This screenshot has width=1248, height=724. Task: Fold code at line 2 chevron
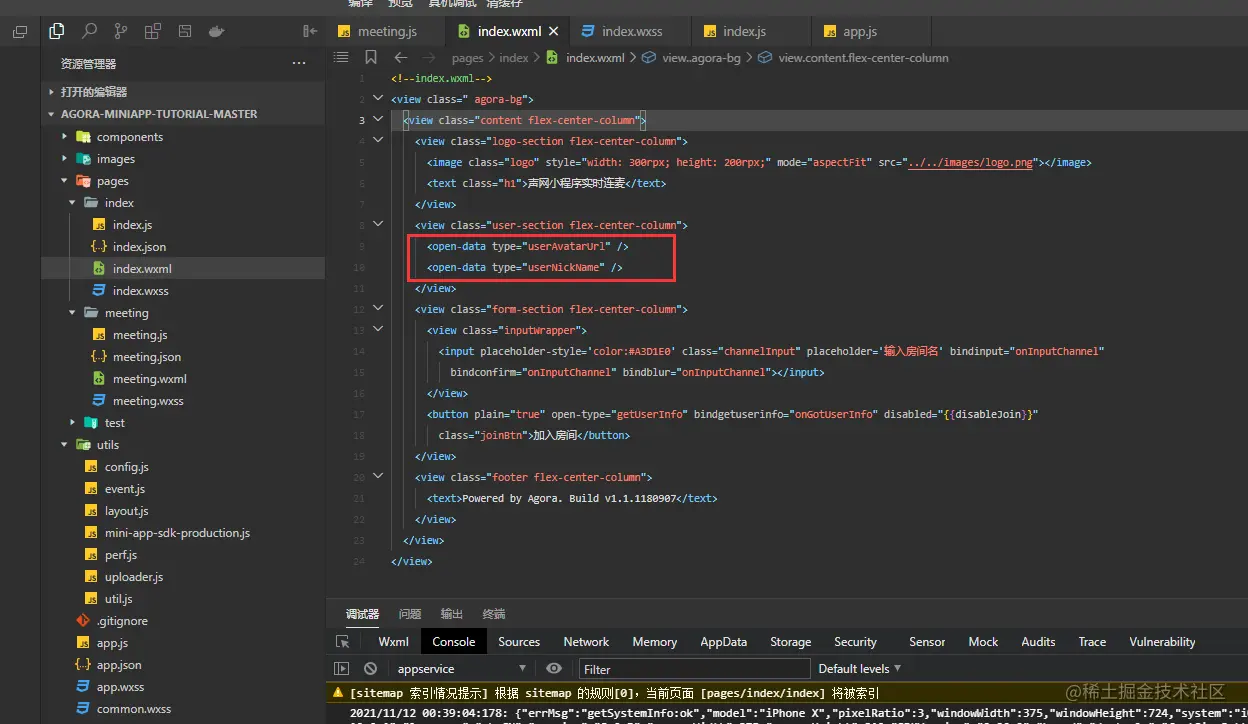(x=378, y=99)
